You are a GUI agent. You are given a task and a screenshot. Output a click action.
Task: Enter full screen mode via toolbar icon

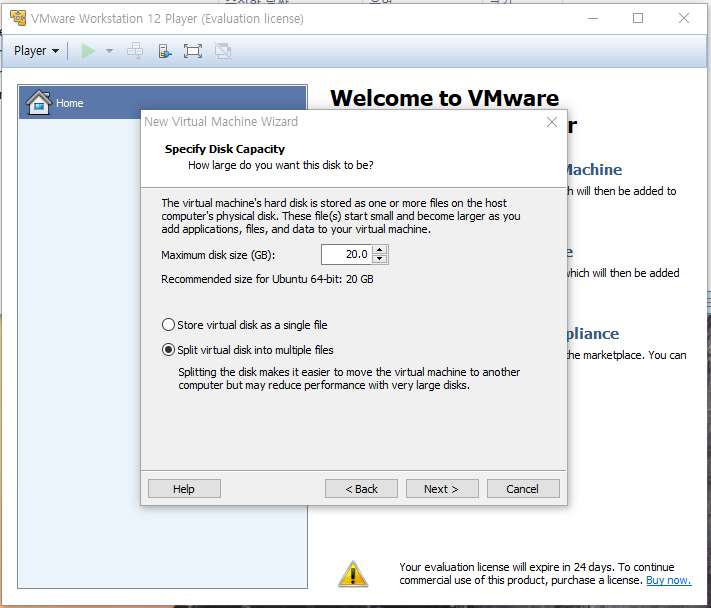coord(193,51)
